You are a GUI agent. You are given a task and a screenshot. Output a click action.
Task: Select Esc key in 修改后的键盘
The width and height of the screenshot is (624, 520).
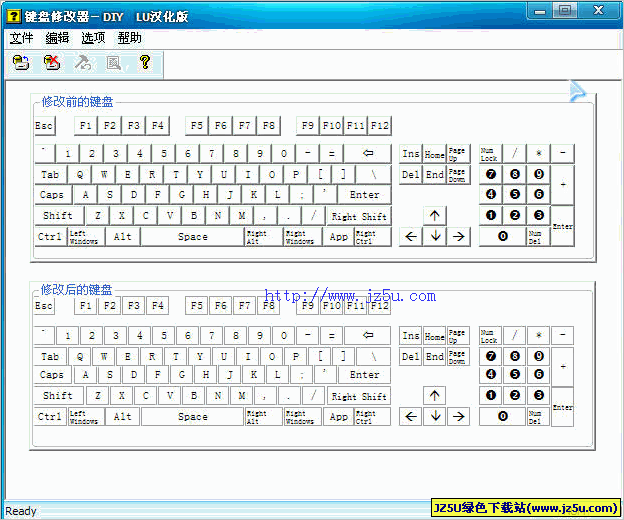(44, 306)
